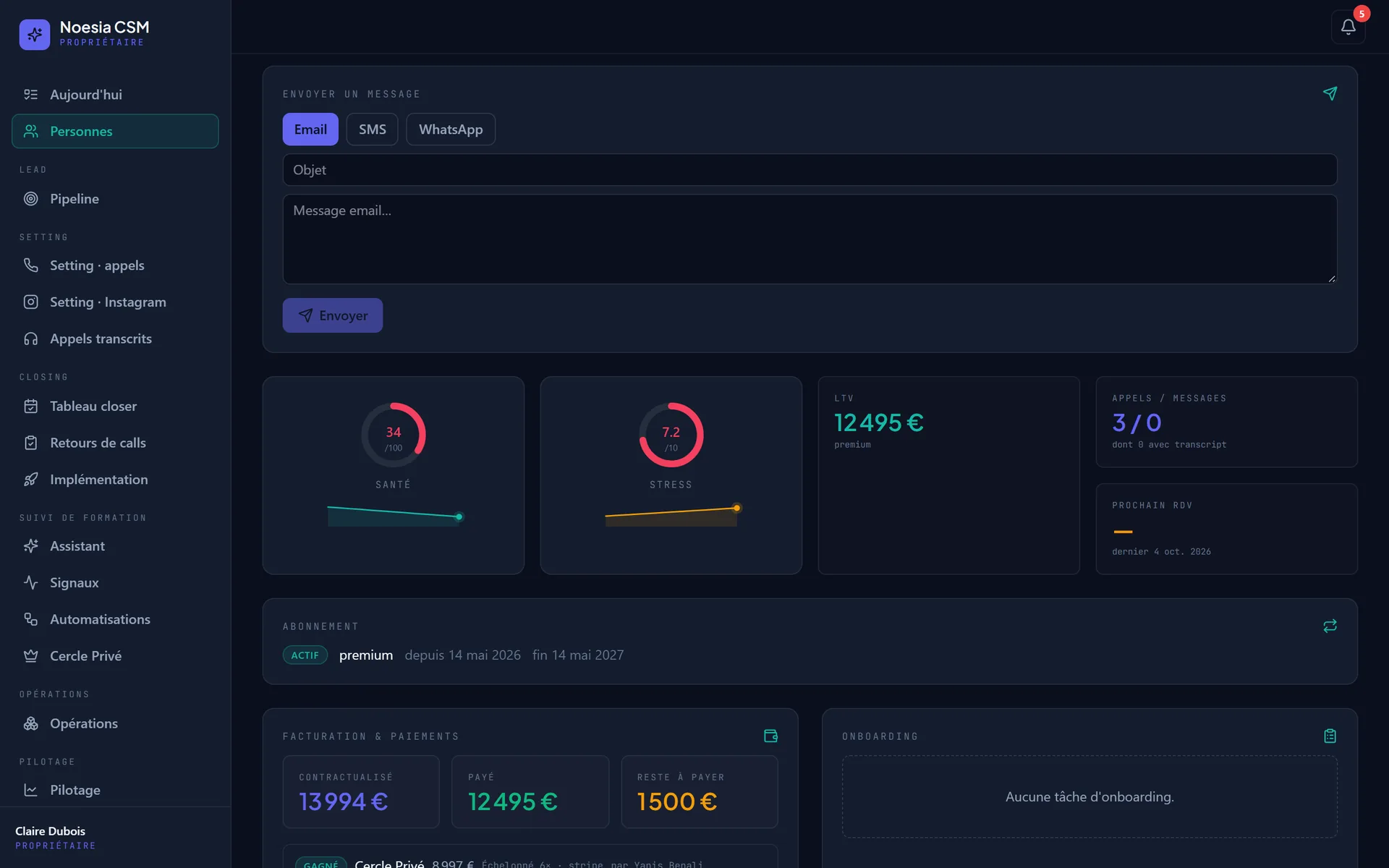Open Setting · Instagram icon

(30, 302)
